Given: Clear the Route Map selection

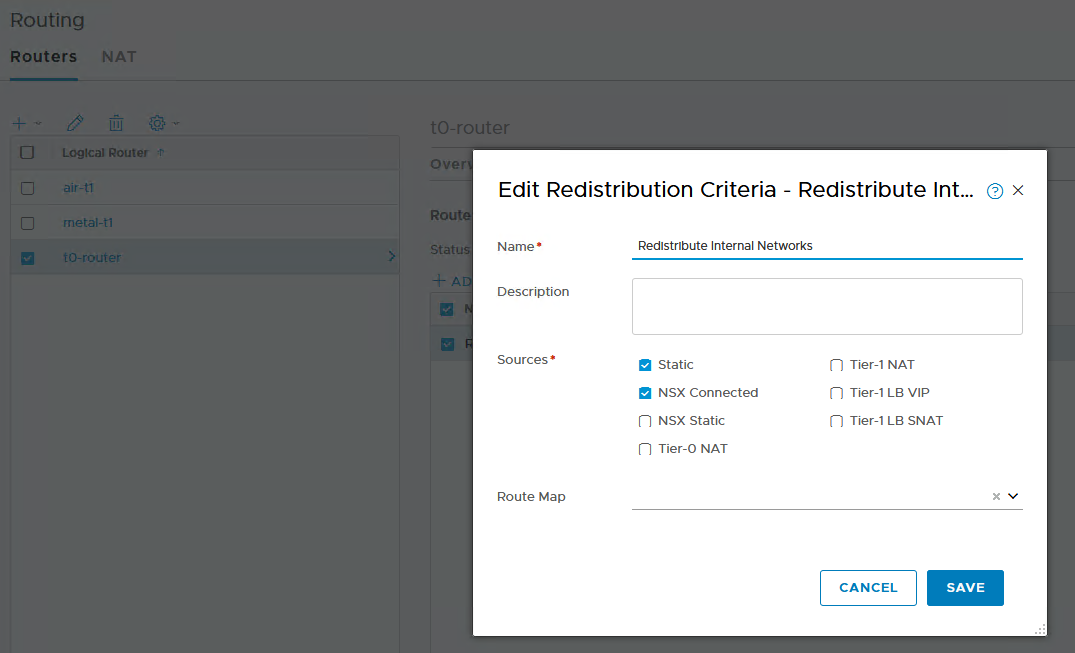Looking at the screenshot, I should [996, 496].
